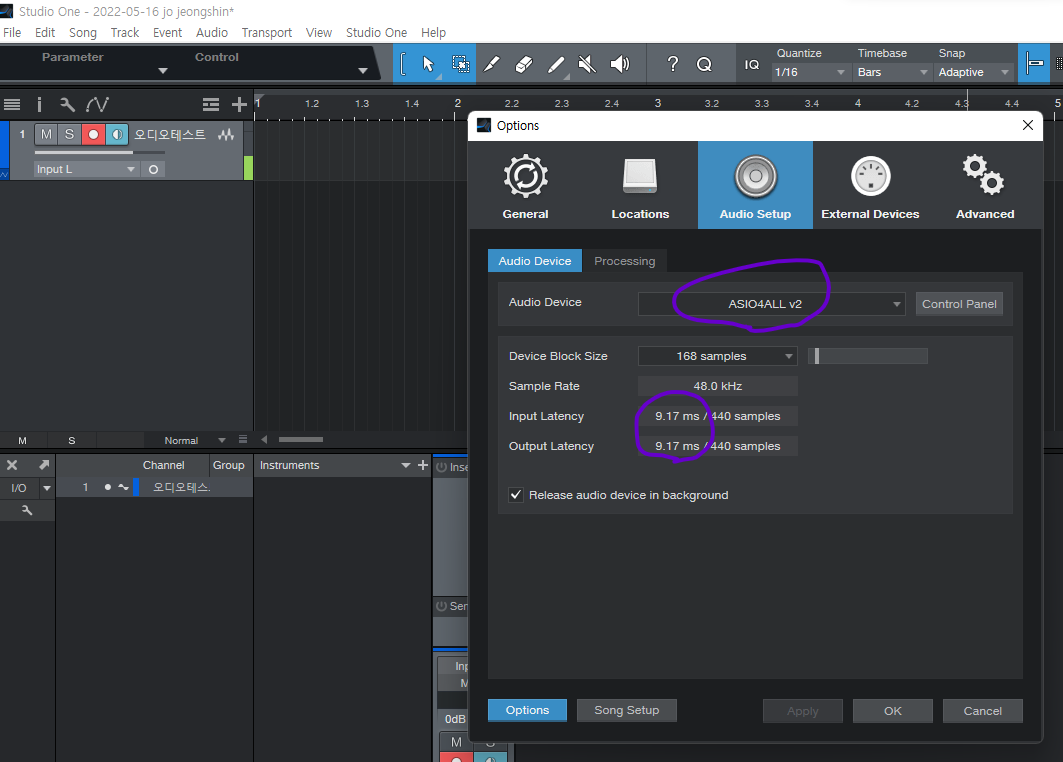Expand the Control dropdown arrow
This screenshot has height=762, width=1063.
pyautogui.click(x=363, y=71)
